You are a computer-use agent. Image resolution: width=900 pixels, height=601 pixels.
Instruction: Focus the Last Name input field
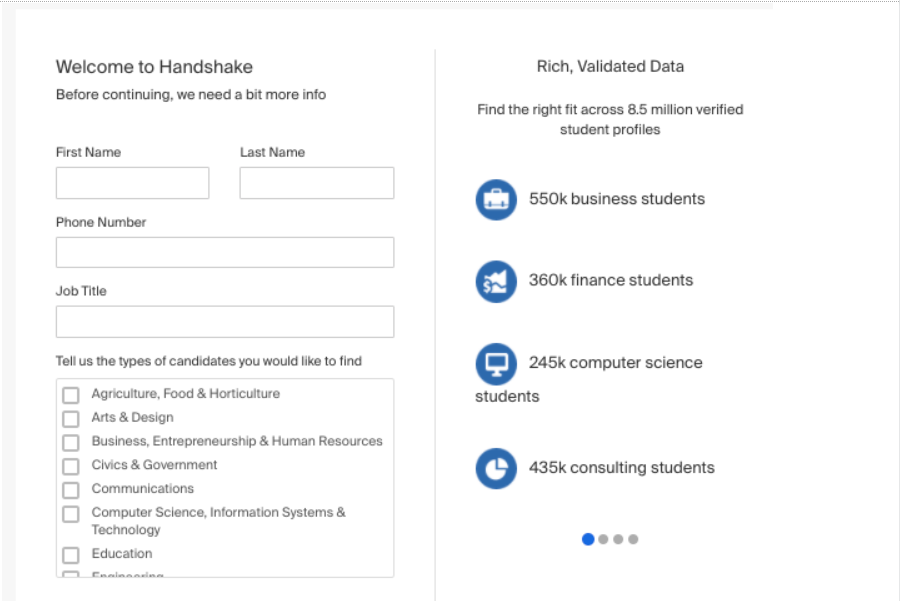click(317, 183)
